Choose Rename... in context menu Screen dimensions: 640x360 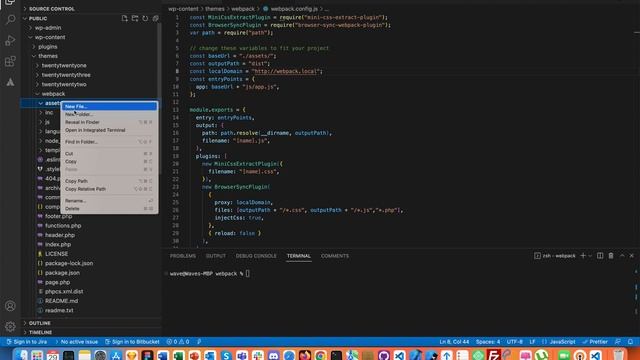(109, 201)
